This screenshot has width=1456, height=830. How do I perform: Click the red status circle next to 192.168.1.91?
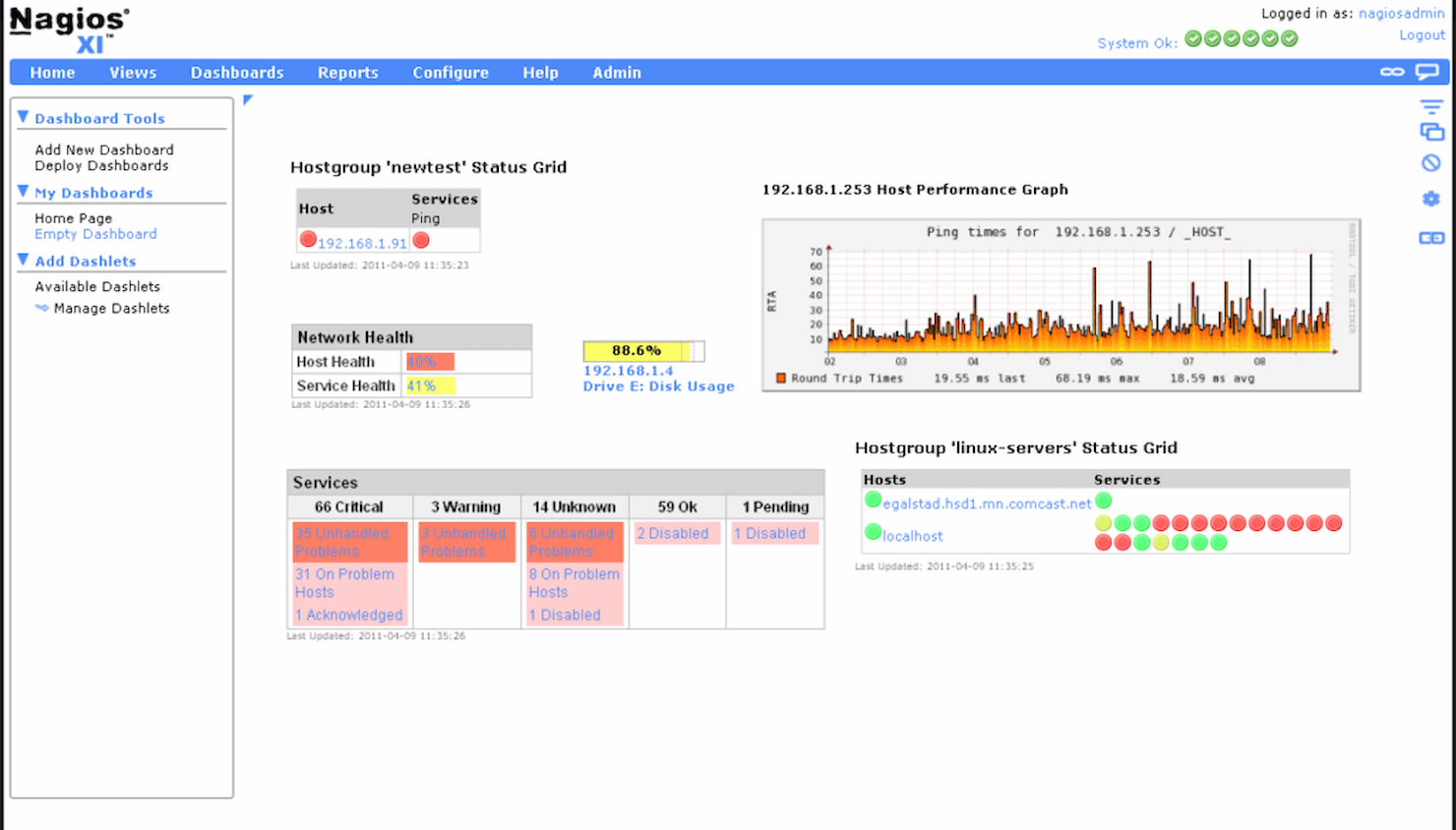(308, 238)
